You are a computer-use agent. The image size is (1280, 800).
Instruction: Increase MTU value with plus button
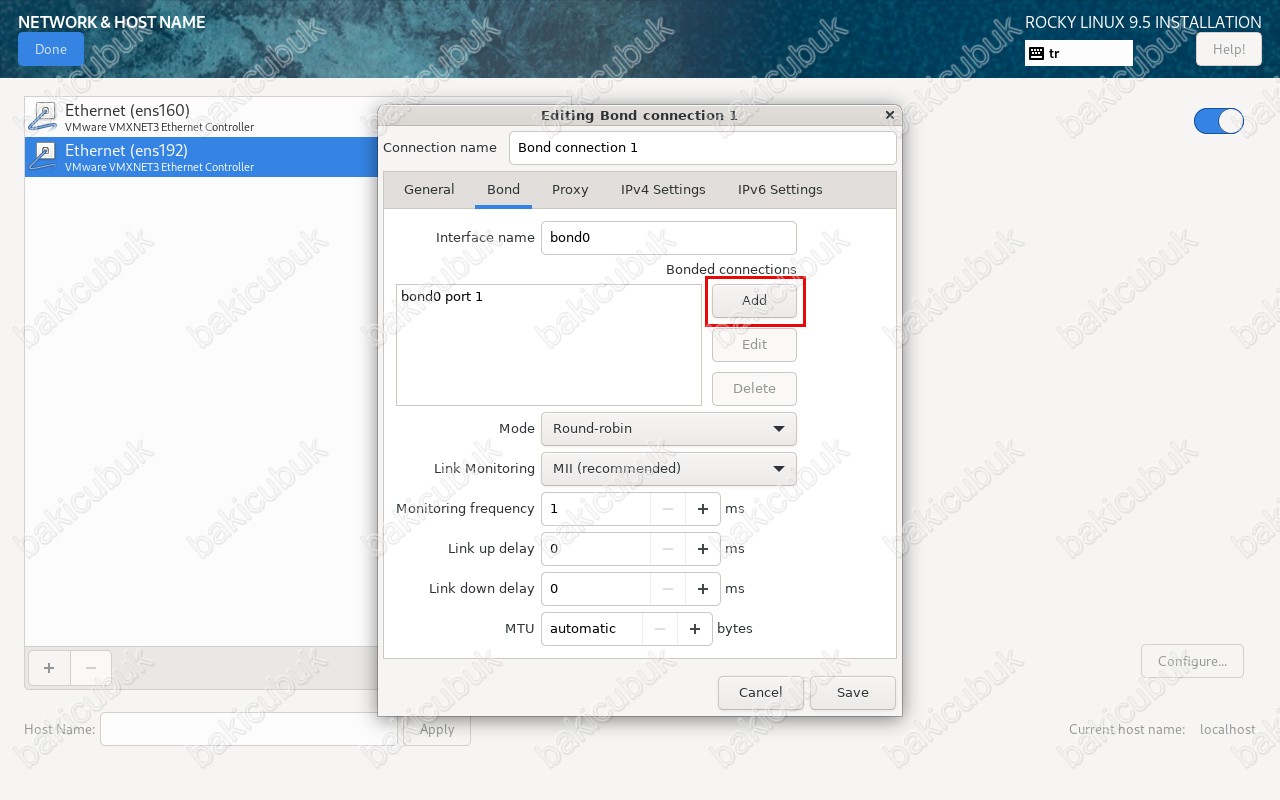pyautogui.click(x=695, y=629)
